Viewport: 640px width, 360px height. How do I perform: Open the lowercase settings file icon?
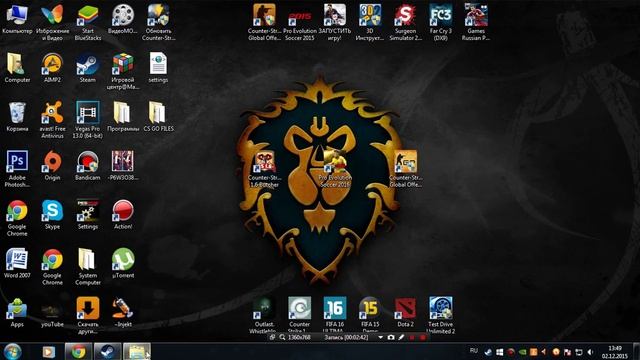(158, 68)
